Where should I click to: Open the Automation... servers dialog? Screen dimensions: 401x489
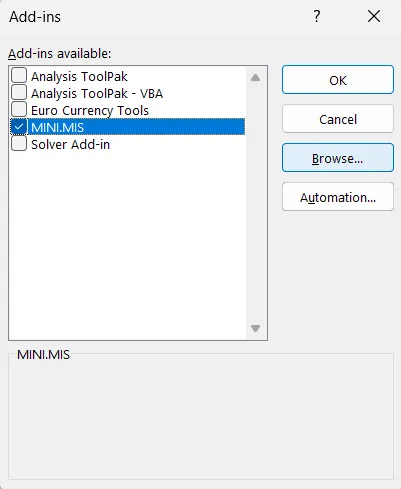[338, 197]
